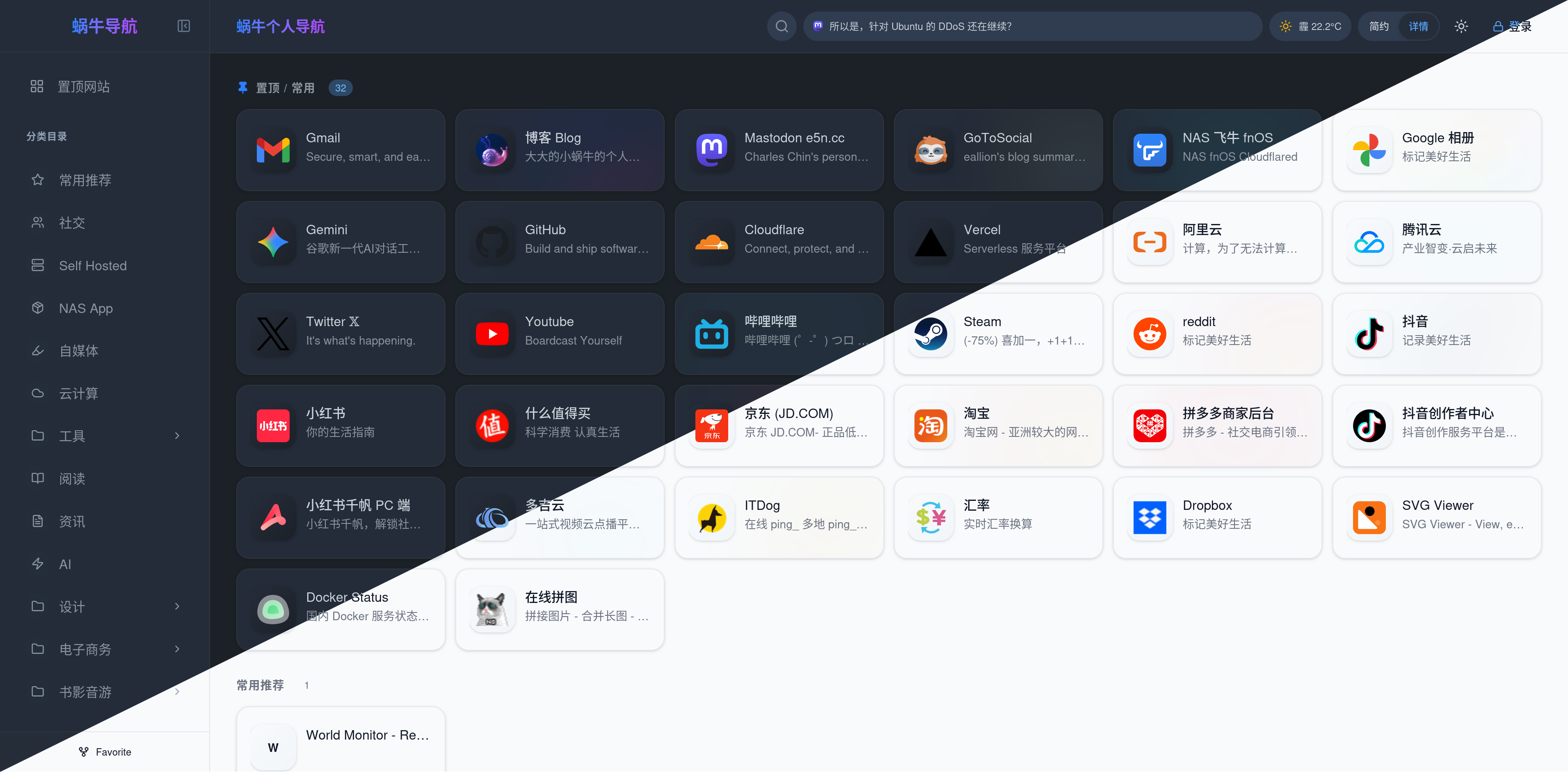Open the Cloudflare cloud icon
Screen dimensions: 1568x772
(711, 242)
